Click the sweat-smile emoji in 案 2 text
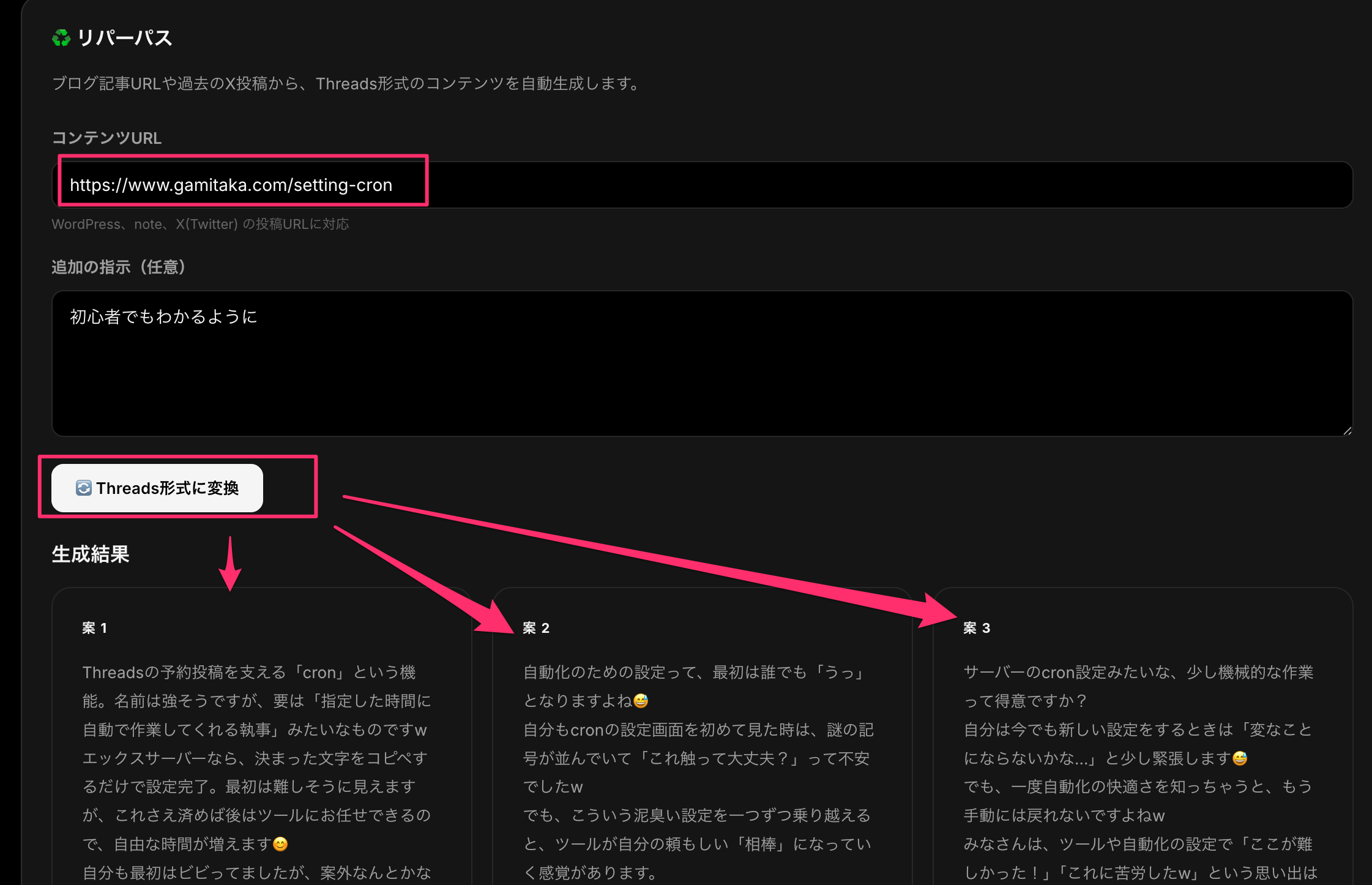The width and height of the screenshot is (1372, 885). pos(641,701)
